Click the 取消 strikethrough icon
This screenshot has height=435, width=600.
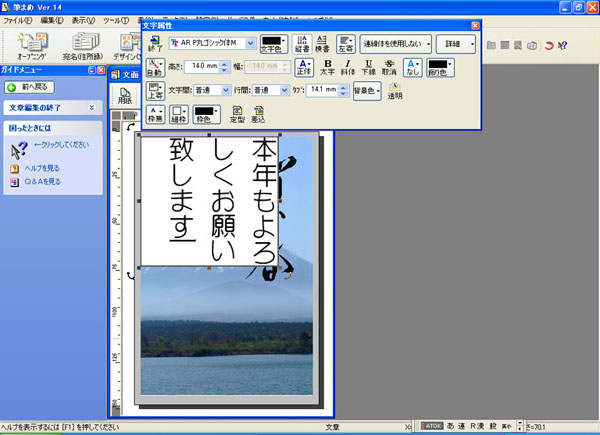tap(389, 67)
